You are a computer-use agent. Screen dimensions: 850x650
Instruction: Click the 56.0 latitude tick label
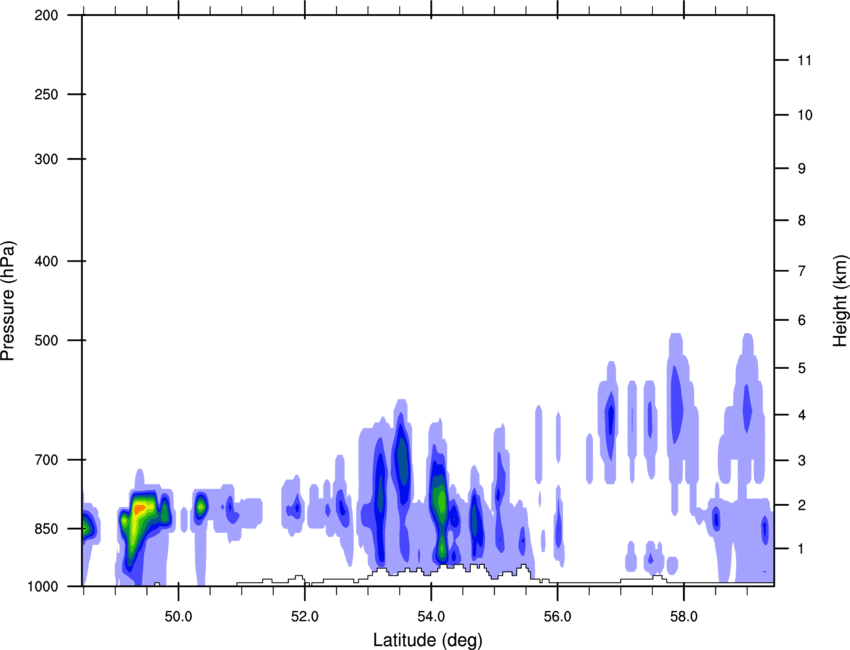click(x=557, y=617)
